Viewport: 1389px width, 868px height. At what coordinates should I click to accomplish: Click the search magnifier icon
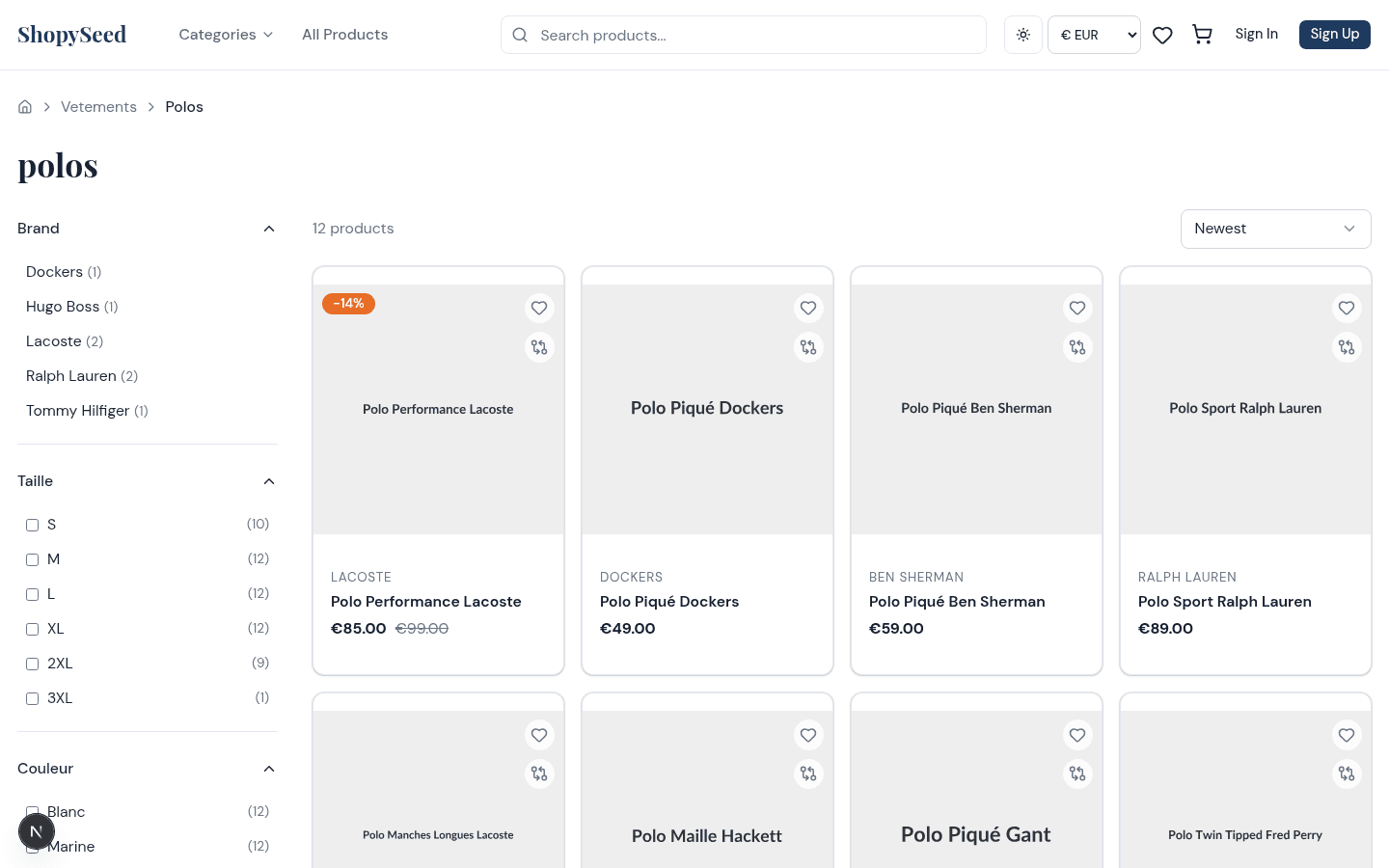520,35
